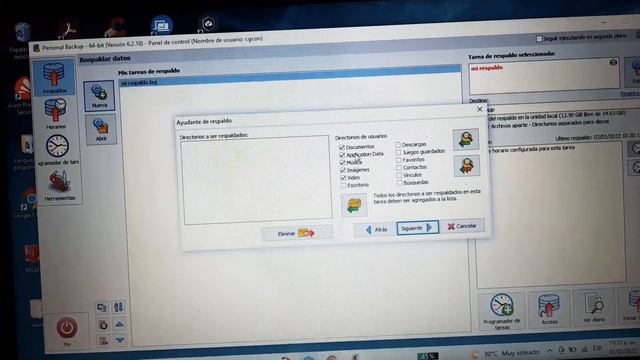
Task: Enable the Vínculos checkbox
Action: pos(399,175)
